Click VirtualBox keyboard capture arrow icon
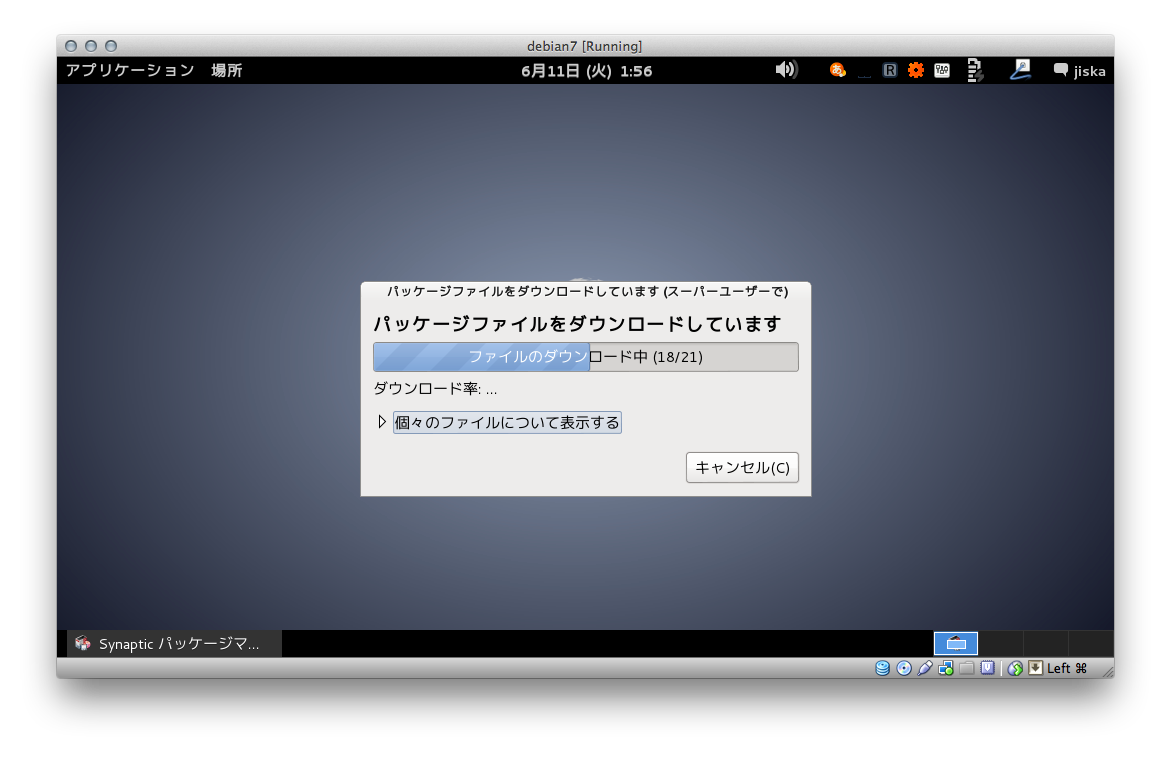Screen dimensions: 1171x757 pos(1036,668)
